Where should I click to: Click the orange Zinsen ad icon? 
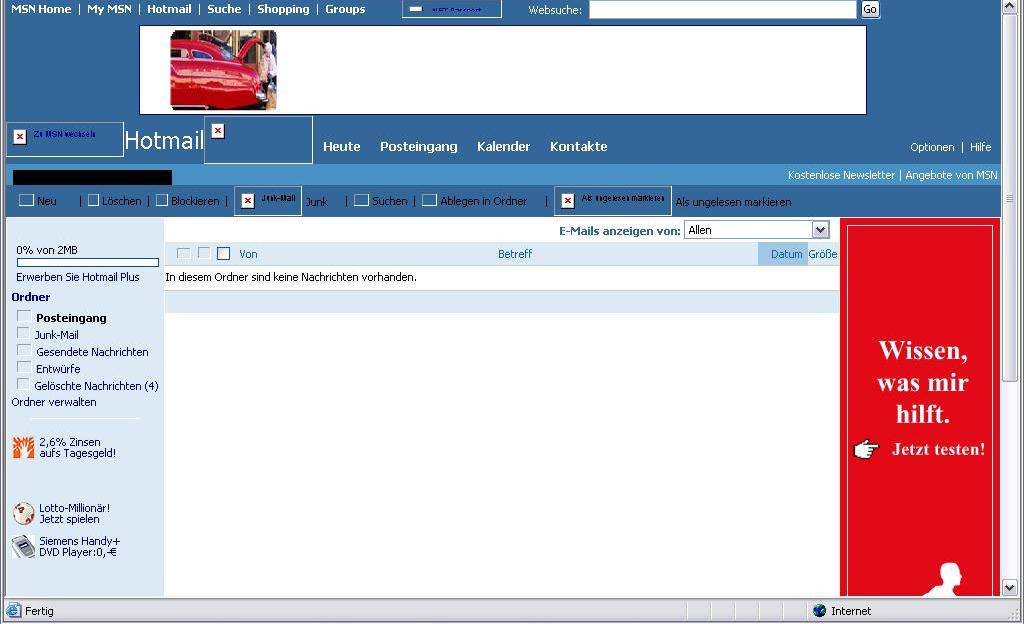(24, 448)
